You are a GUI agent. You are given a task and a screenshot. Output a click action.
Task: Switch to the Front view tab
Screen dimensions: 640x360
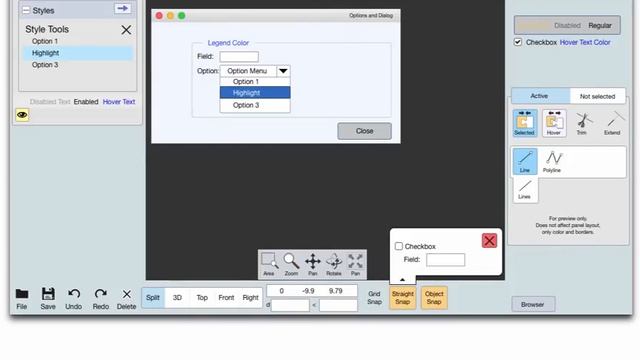coord(226,298)
